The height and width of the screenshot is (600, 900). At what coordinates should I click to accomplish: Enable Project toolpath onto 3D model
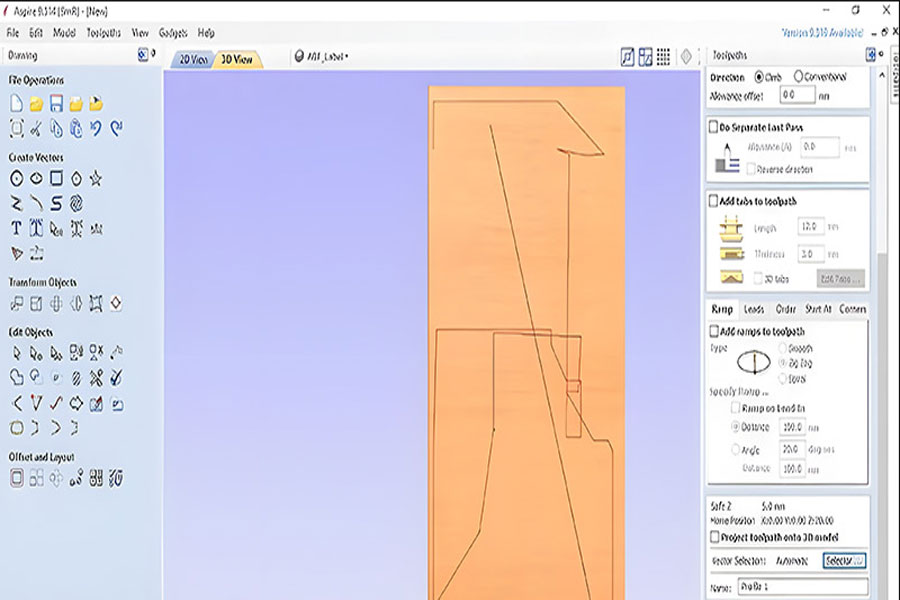(715, 537)
